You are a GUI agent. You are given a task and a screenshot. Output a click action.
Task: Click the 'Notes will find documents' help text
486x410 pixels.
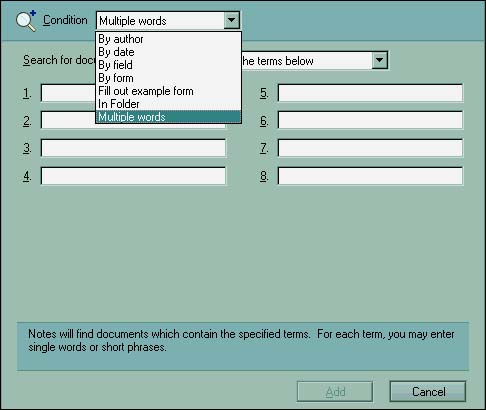coord(241,340)
